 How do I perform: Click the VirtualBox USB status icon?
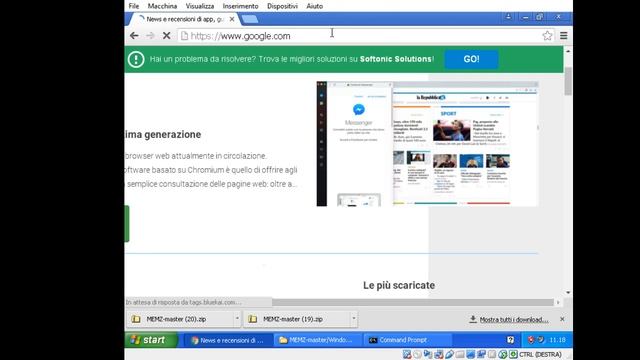click(x=449, y=354)
